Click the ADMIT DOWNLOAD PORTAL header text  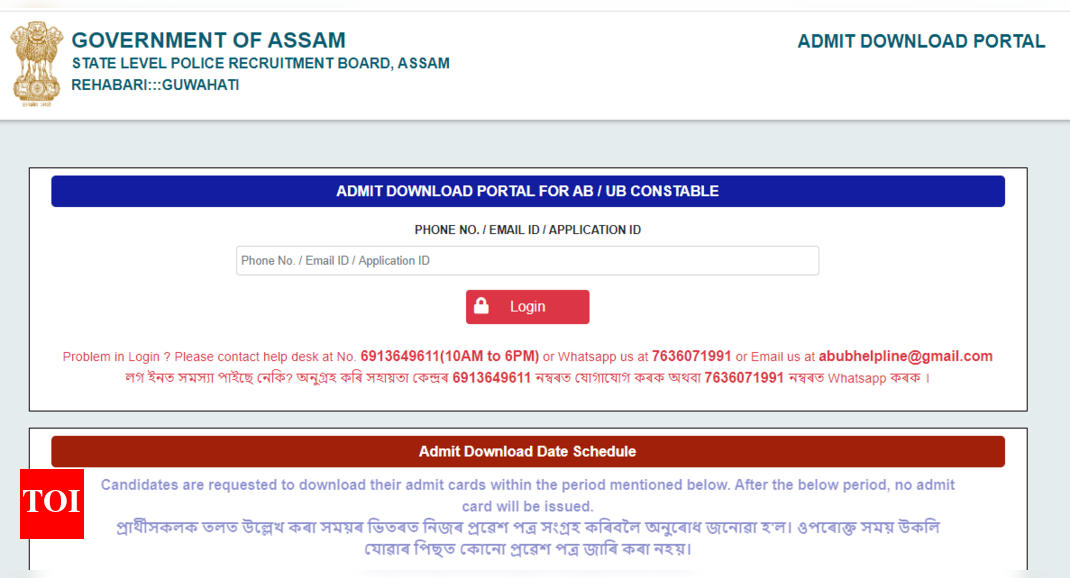click(921, 42)
